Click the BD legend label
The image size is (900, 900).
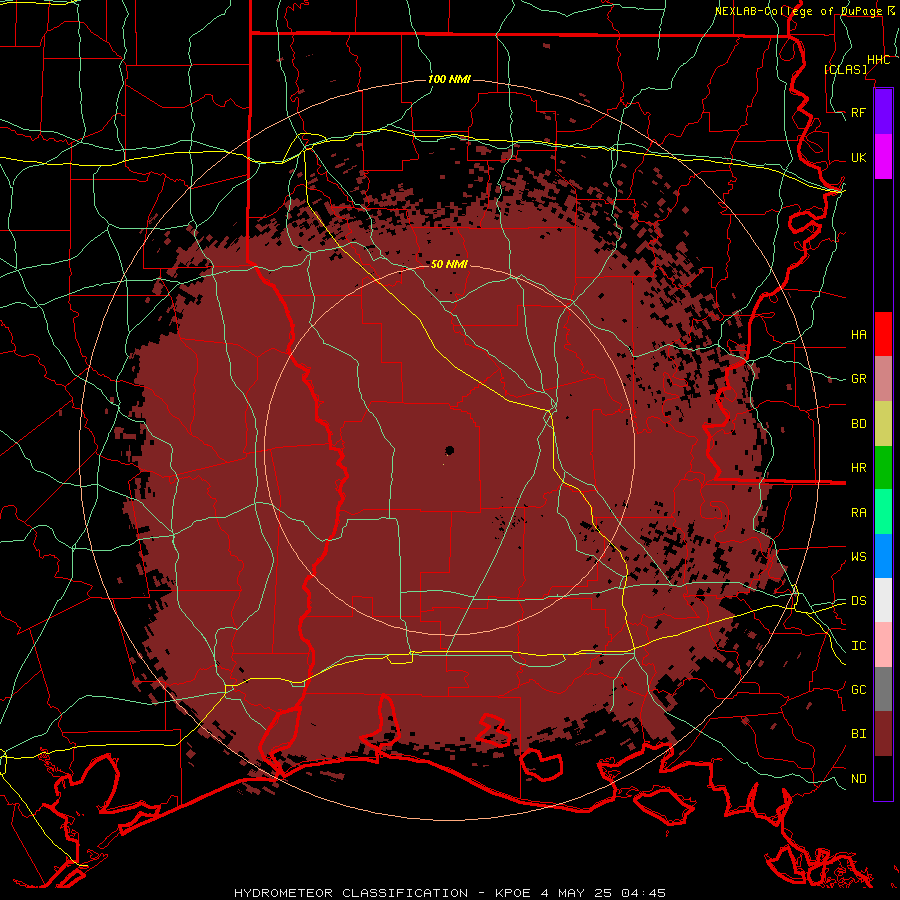pyautogui.click(x=859, y=424)
